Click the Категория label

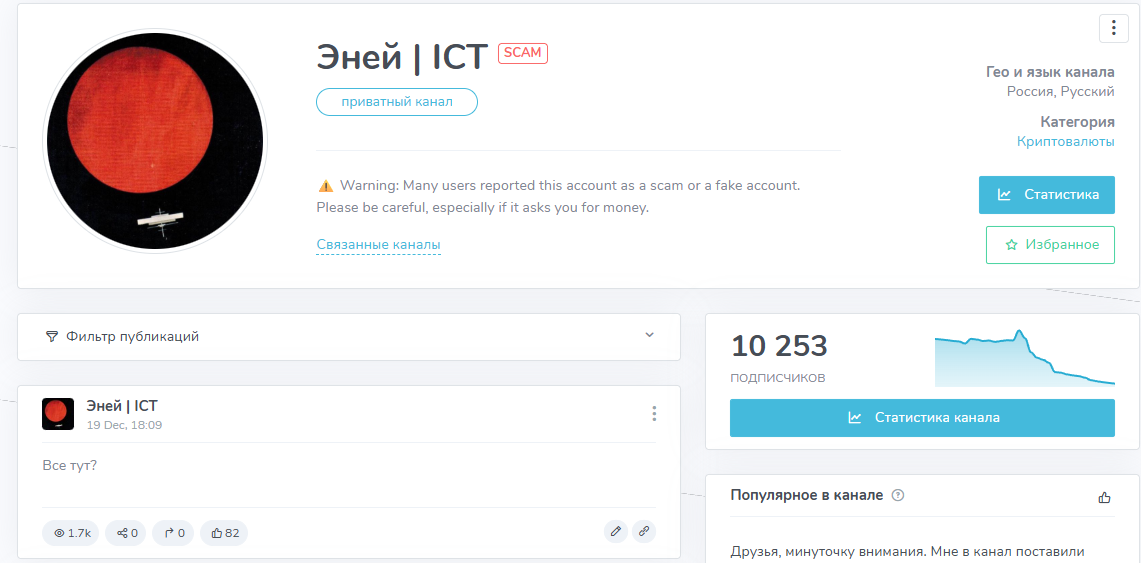pos(1078,121)
